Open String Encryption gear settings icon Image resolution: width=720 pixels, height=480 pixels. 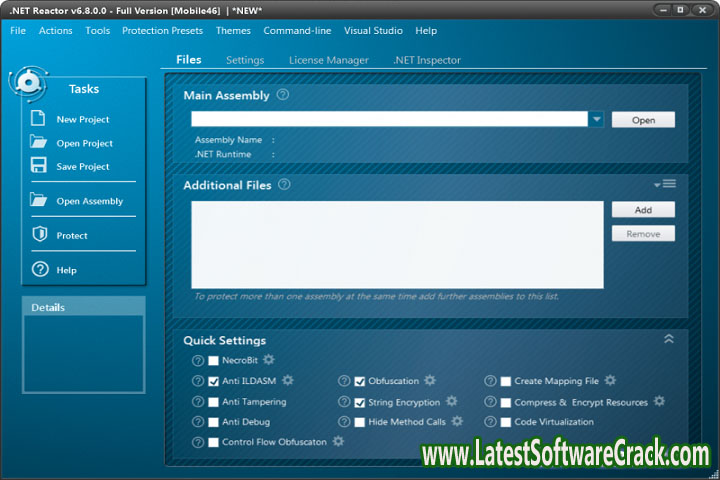(x=451, y=402)
